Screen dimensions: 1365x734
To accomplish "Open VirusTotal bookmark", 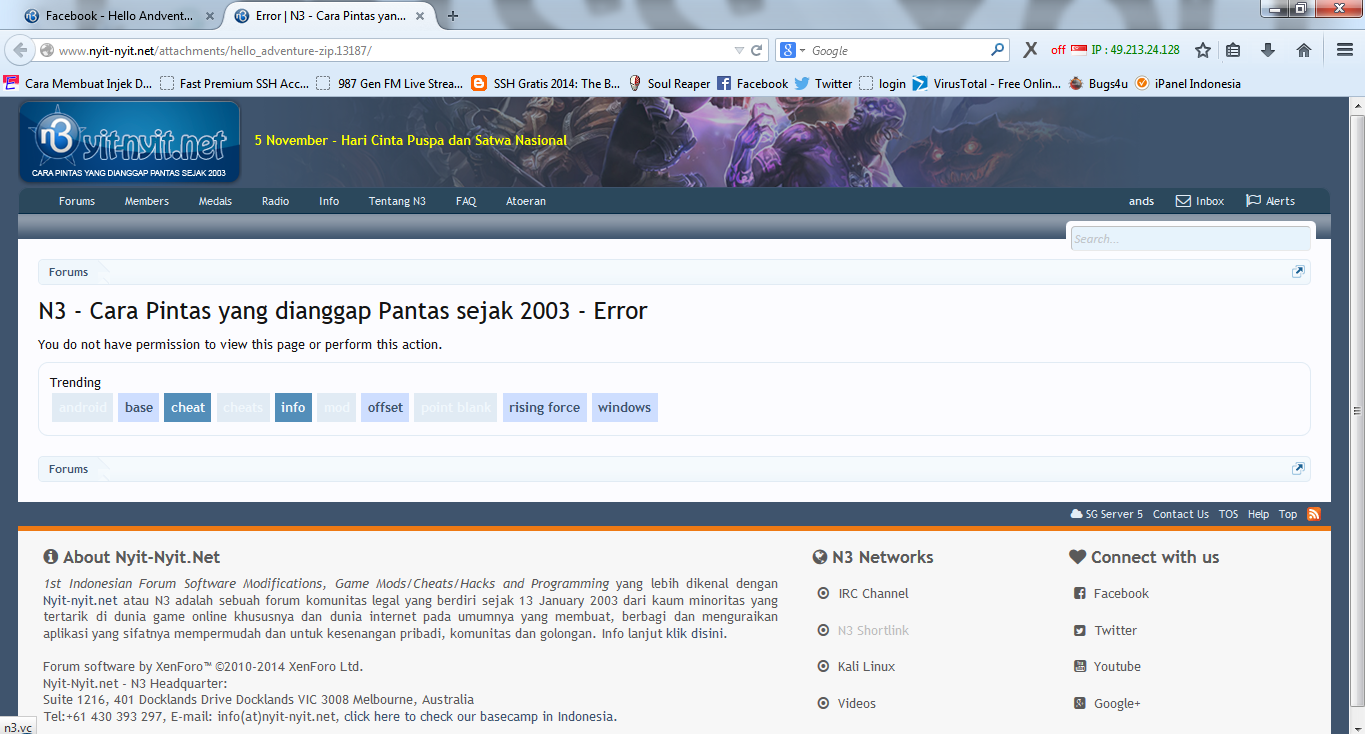I will pos(987,84).
